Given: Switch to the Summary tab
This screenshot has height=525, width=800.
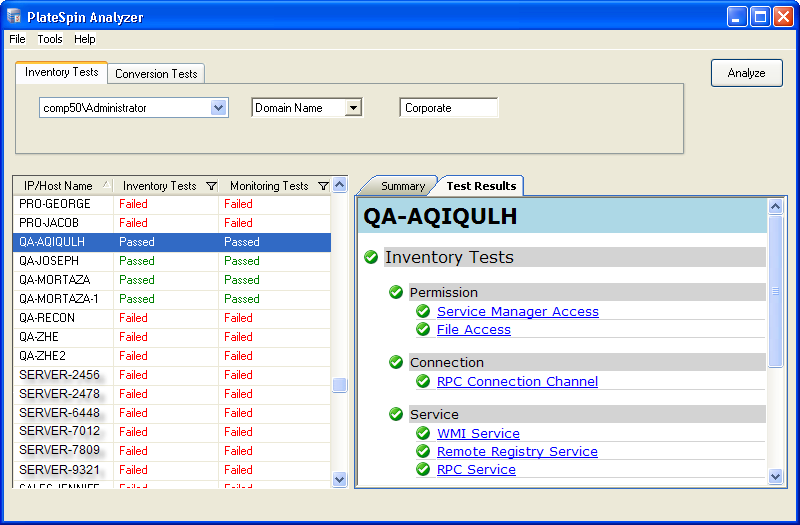Looking at the screenshot, I should (402, 186).
